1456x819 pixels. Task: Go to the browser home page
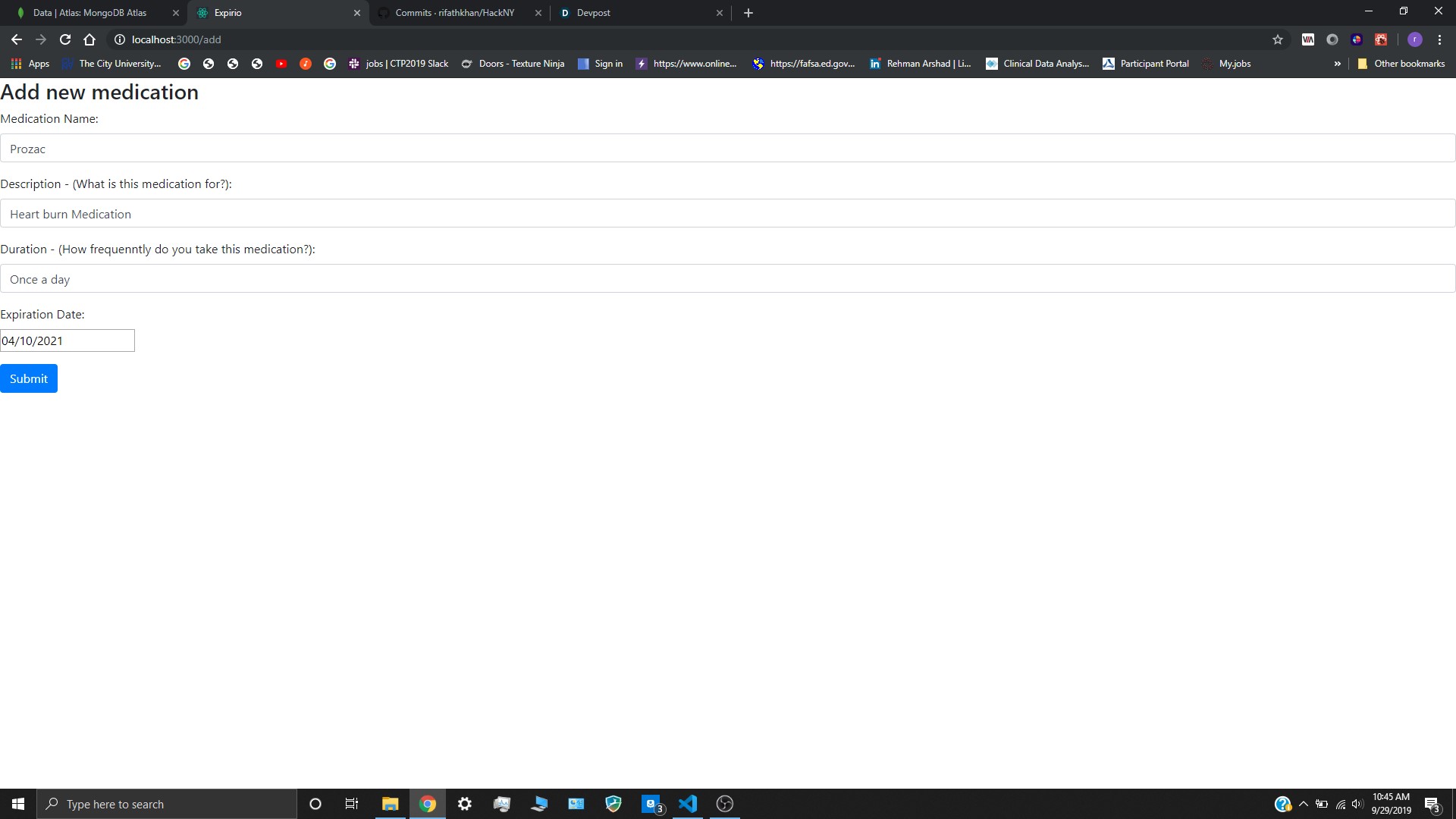pos(89,39)
